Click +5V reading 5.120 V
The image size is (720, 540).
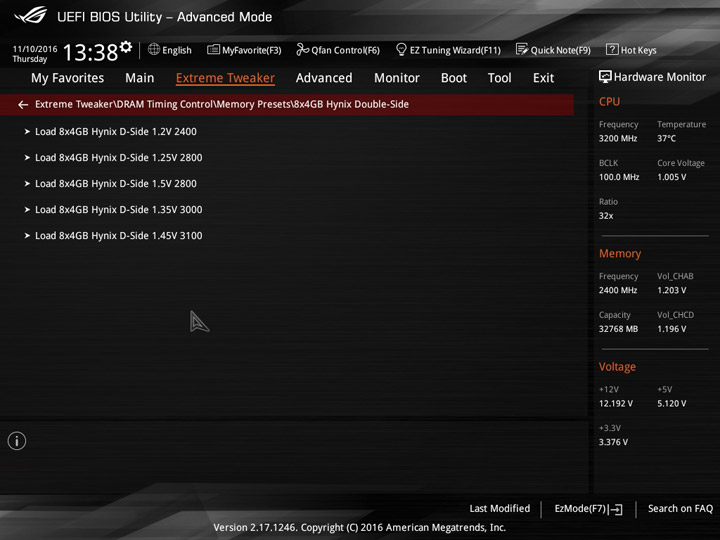coord(671,403)
